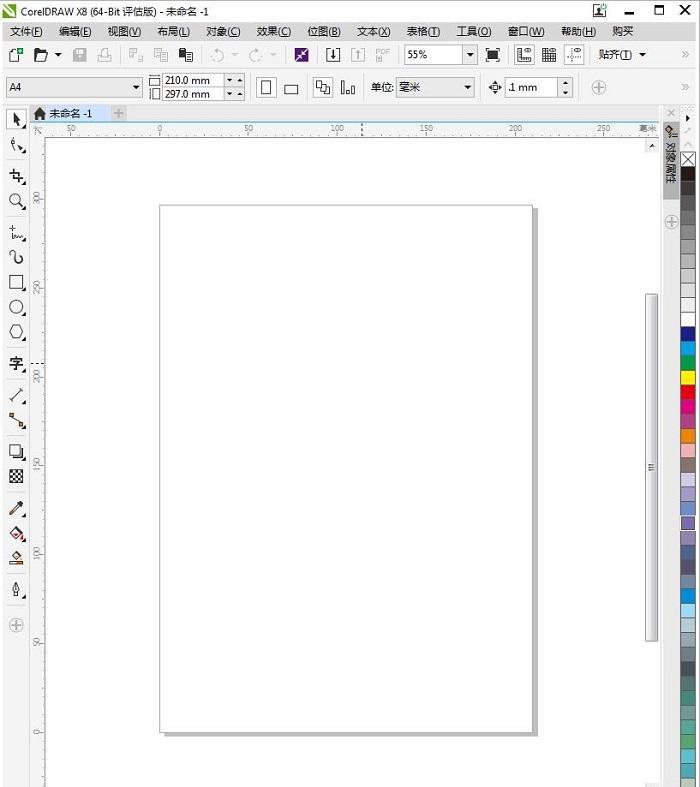Select the Artistic Media tool

click(x=17, y=257)
